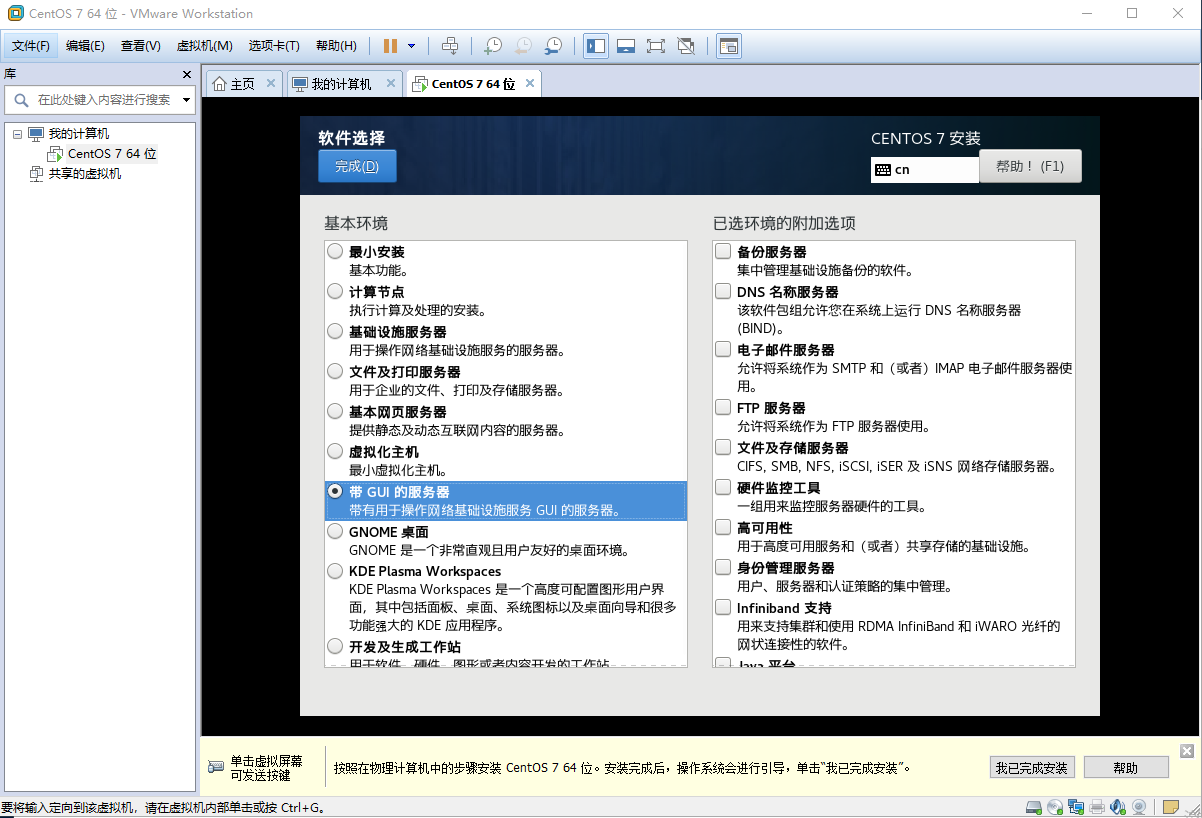Select 基本网页服务器 radio button

pyautogui.click(x=336, y=412)
